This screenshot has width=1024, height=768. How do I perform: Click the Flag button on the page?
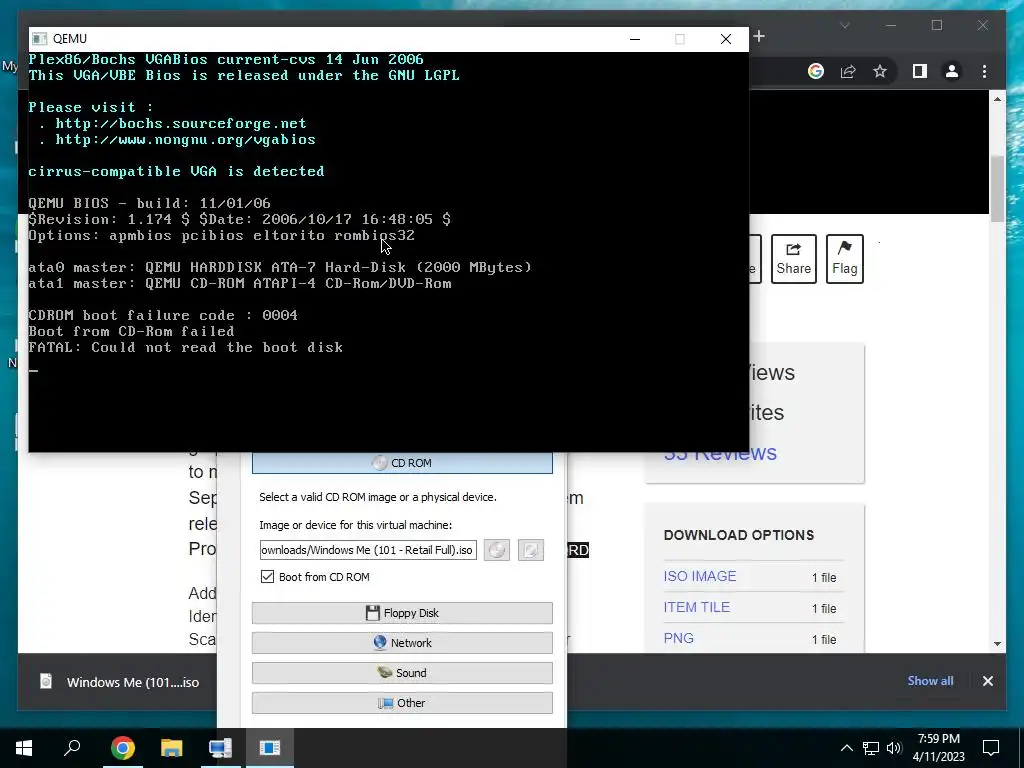(x=844, y=259)
